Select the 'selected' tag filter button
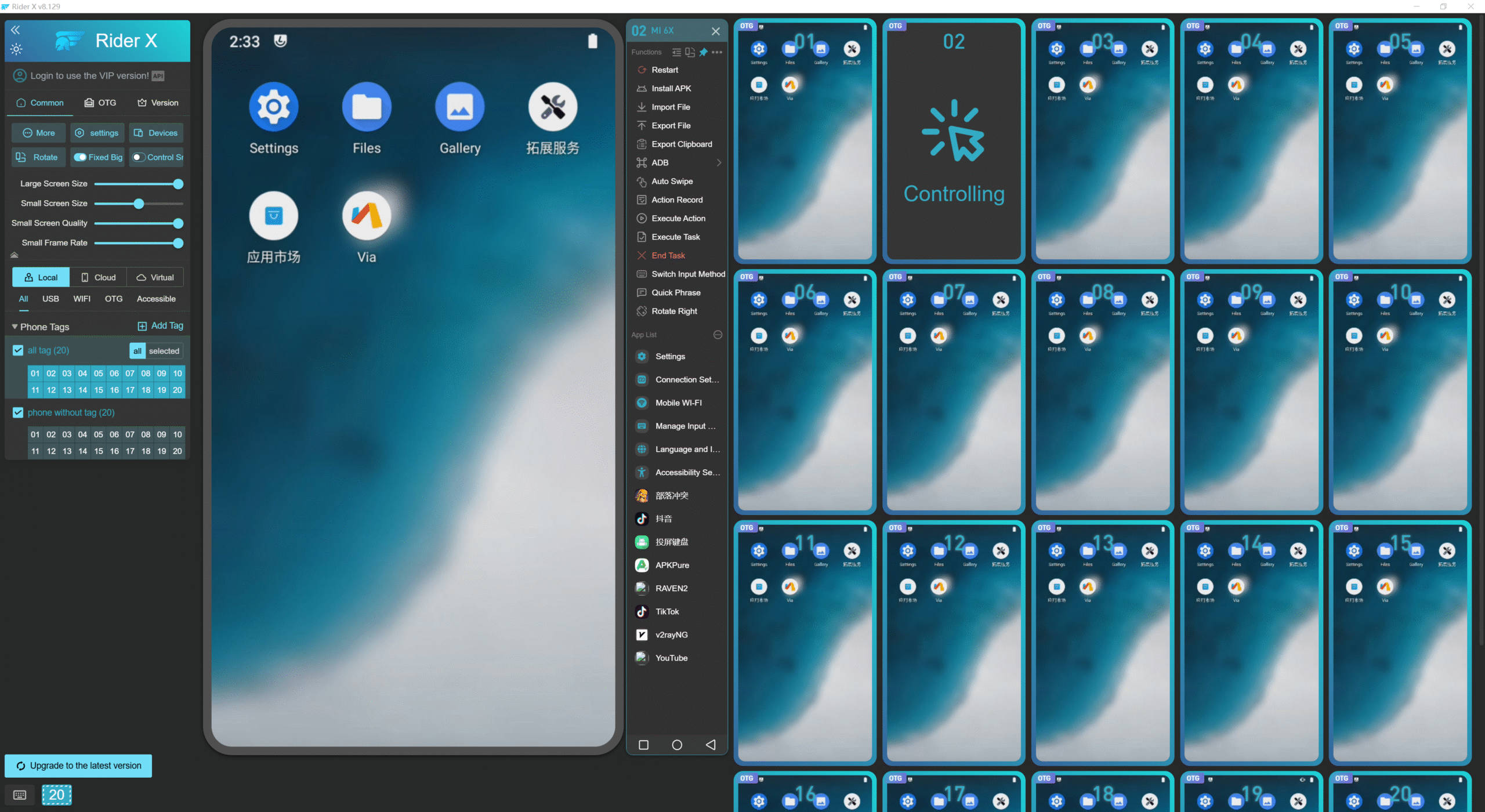The image size is (1485, 812). click(x=164, y=351)
